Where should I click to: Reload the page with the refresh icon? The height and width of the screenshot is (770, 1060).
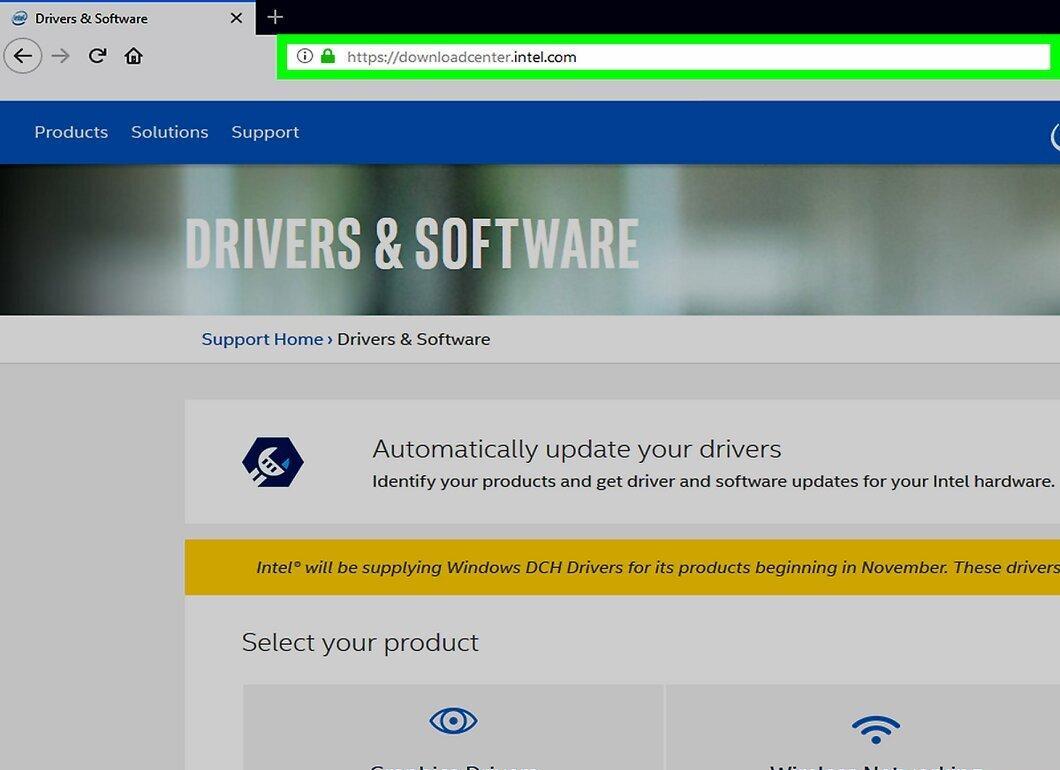[97, 55]
